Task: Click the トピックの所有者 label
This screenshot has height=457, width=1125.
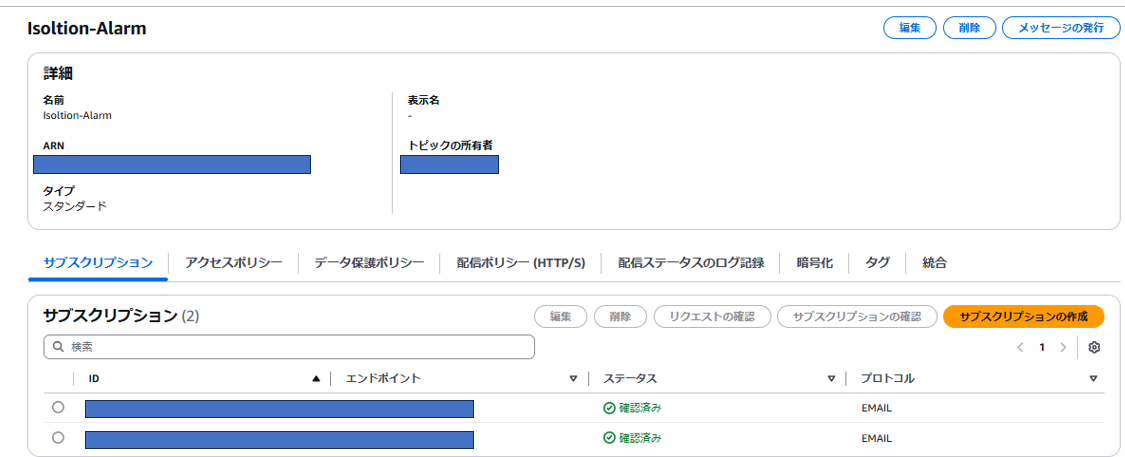Action: [x=450, y=145]
